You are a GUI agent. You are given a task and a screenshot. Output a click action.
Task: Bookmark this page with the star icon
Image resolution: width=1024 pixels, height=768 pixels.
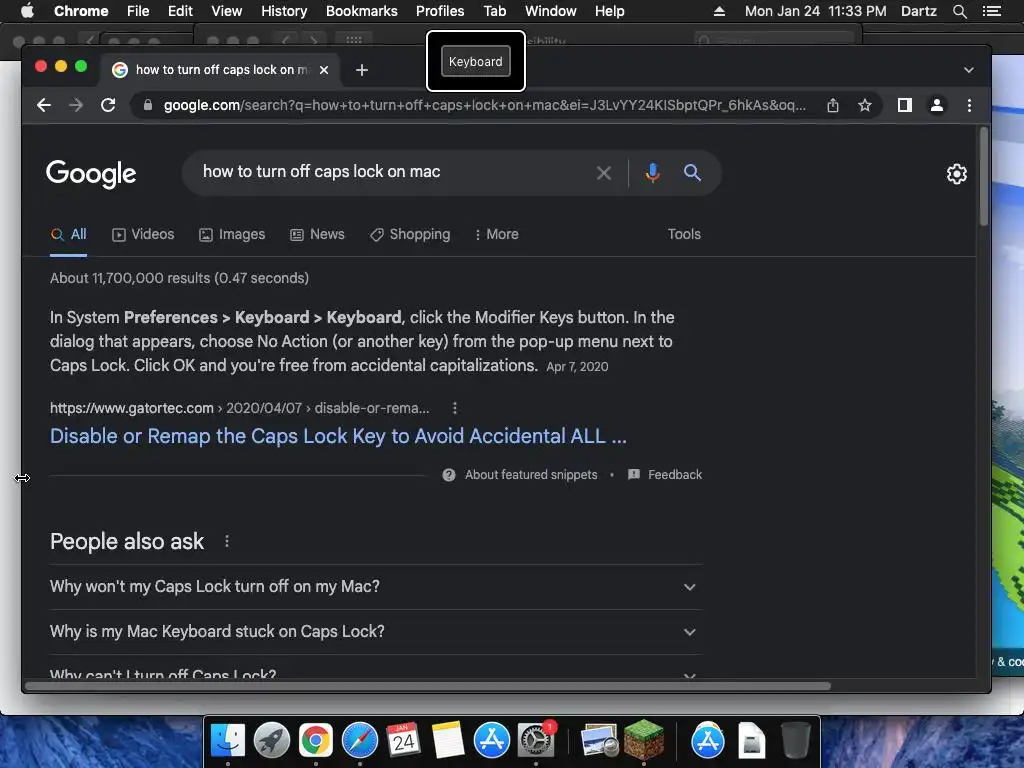(865, 105)
